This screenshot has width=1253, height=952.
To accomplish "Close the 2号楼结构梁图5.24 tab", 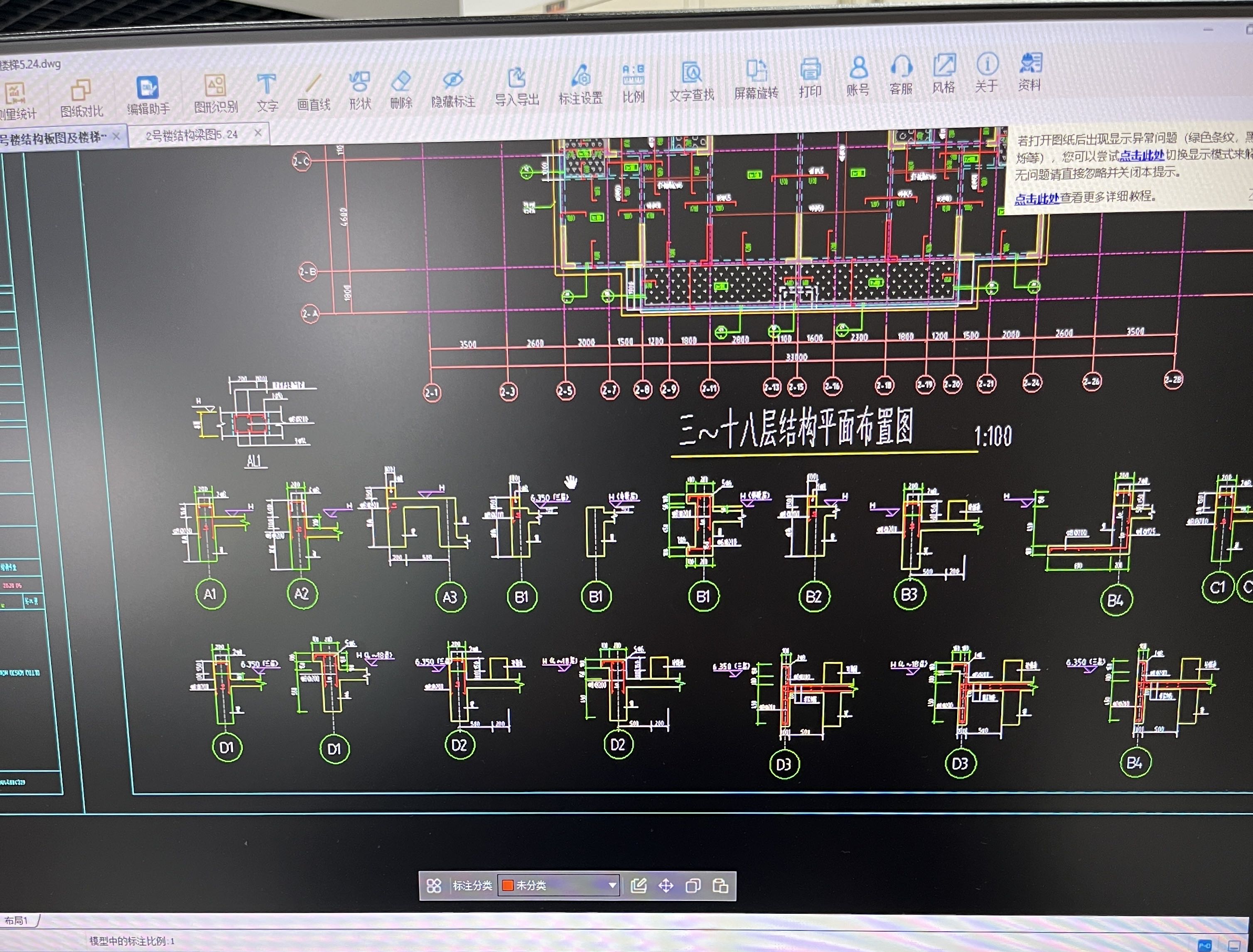I will point(258,133).
